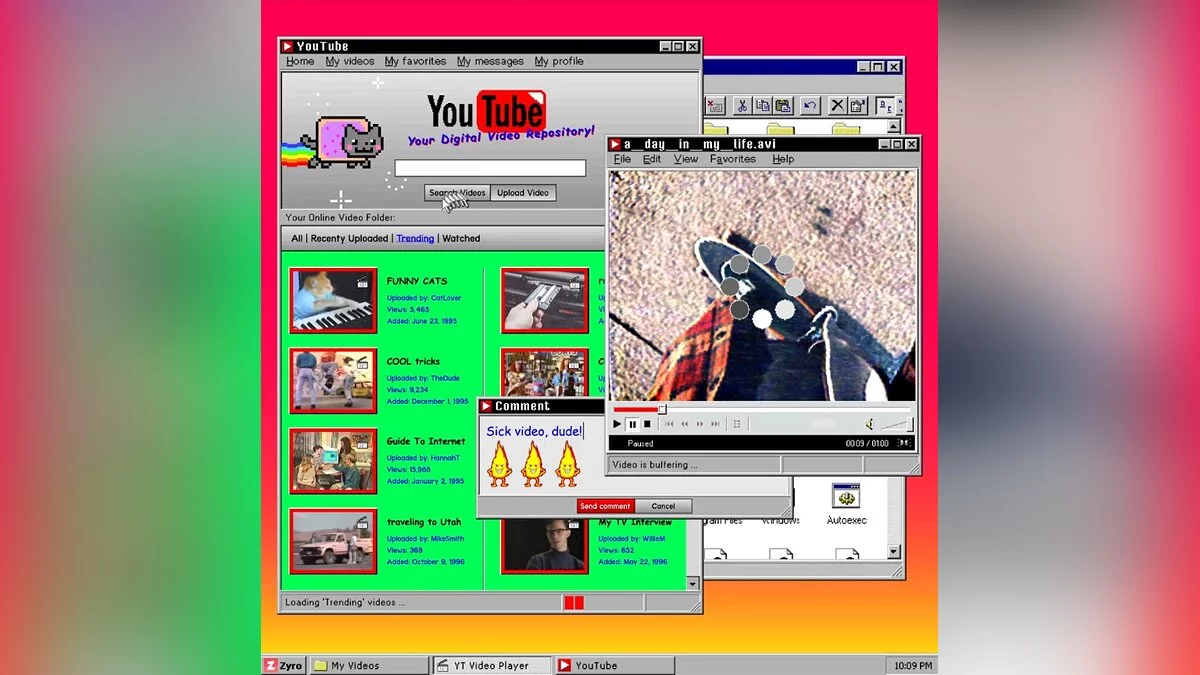Image resolution: width=1200 pixels, height=675 pixels.
Task: Open the Trending link
Action: tap(415, 239)
